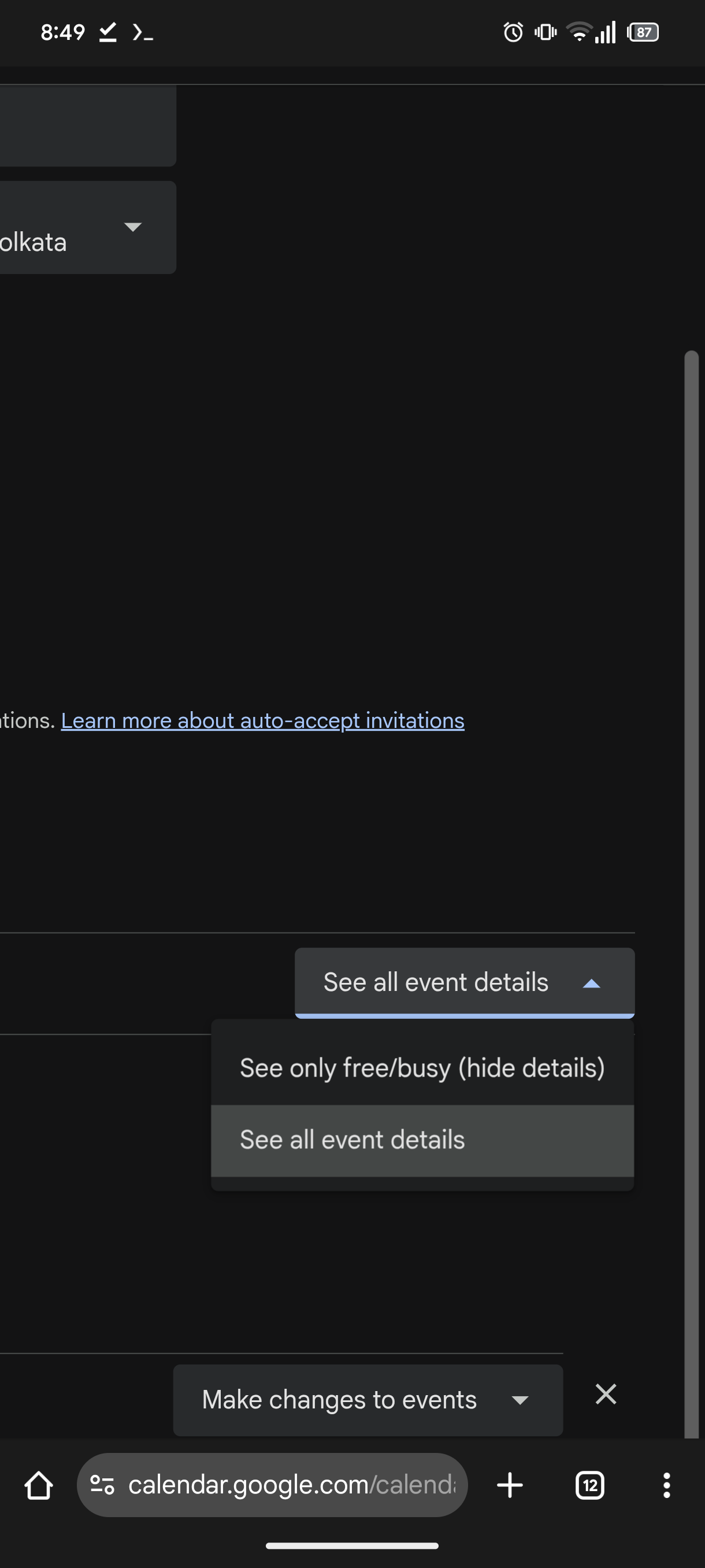This screenshot has width=705, height=1568.
Task: Tap the battery indicator showing 87
Action: pyautogui.click(x=644, y=32)
